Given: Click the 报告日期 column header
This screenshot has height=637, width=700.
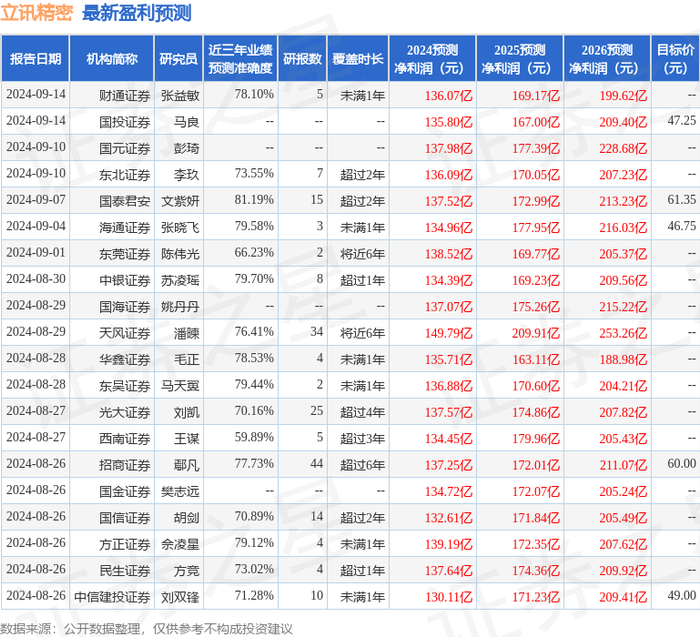Looking at the screenshot, I should 35,59.
